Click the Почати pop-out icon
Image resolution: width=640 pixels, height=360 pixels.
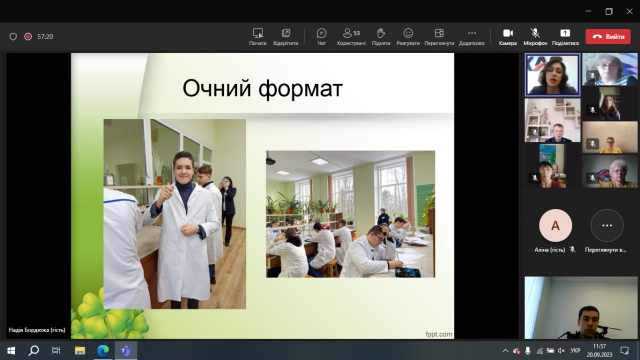tap(258, 36)
